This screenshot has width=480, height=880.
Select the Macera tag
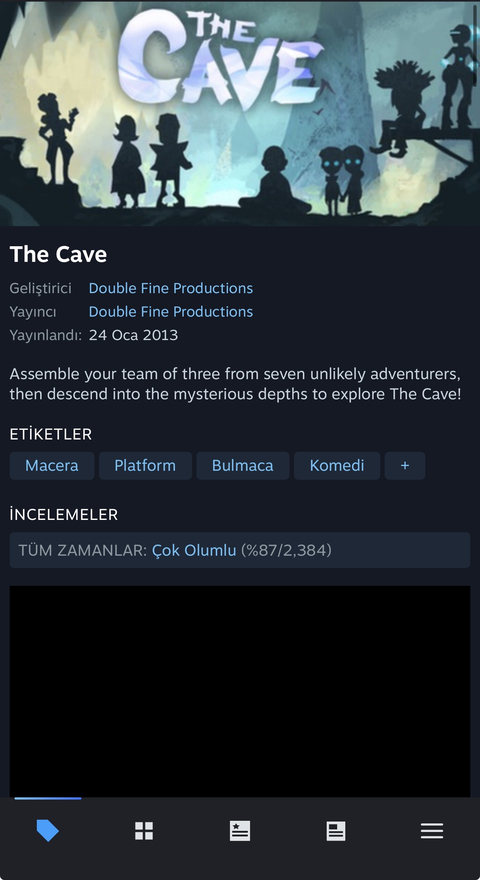52,466
